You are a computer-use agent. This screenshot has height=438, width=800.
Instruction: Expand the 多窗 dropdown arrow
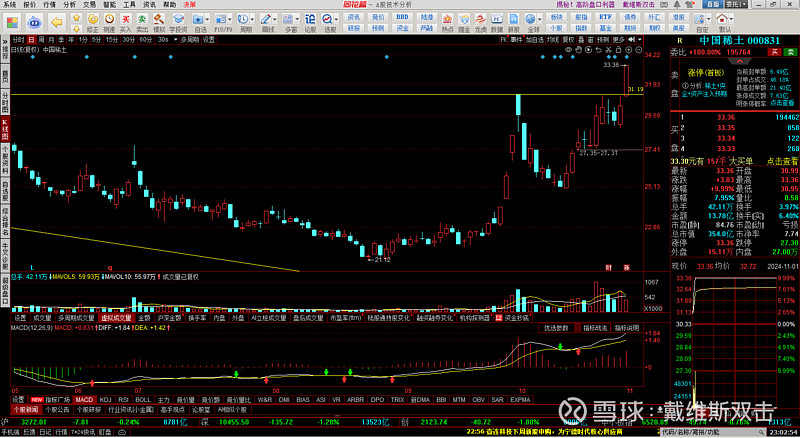[297, 19]
